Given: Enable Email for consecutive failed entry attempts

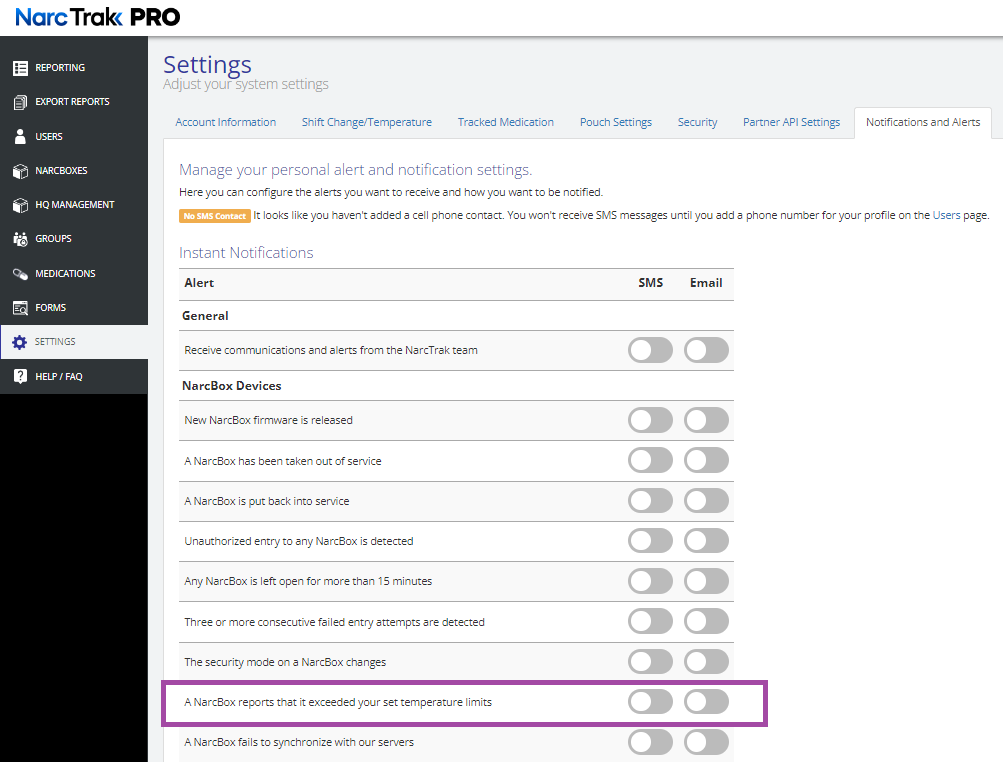Looking at the screenshot, I should [x=706, y=622].
